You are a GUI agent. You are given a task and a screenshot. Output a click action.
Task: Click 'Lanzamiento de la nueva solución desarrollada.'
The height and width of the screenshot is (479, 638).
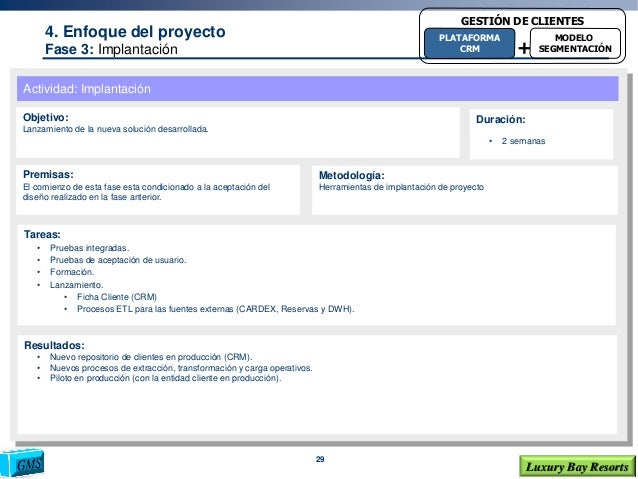[116, 129]
